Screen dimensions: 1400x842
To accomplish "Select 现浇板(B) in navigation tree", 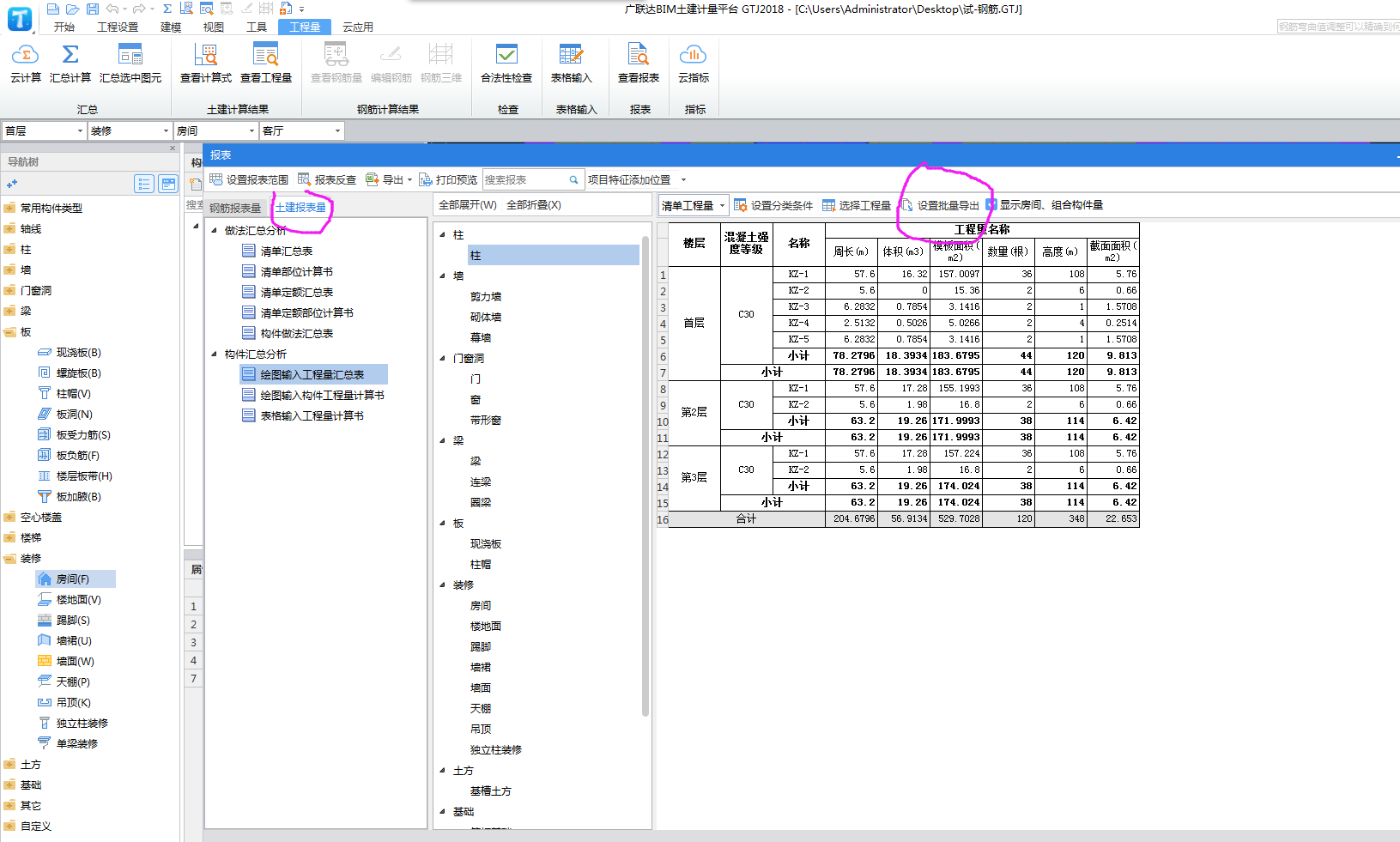I will click(x=78, y=353).
